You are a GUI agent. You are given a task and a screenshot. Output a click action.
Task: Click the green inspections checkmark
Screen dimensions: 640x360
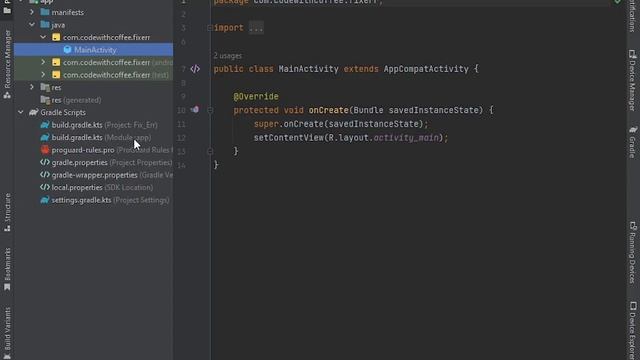[x=618, y=2]
